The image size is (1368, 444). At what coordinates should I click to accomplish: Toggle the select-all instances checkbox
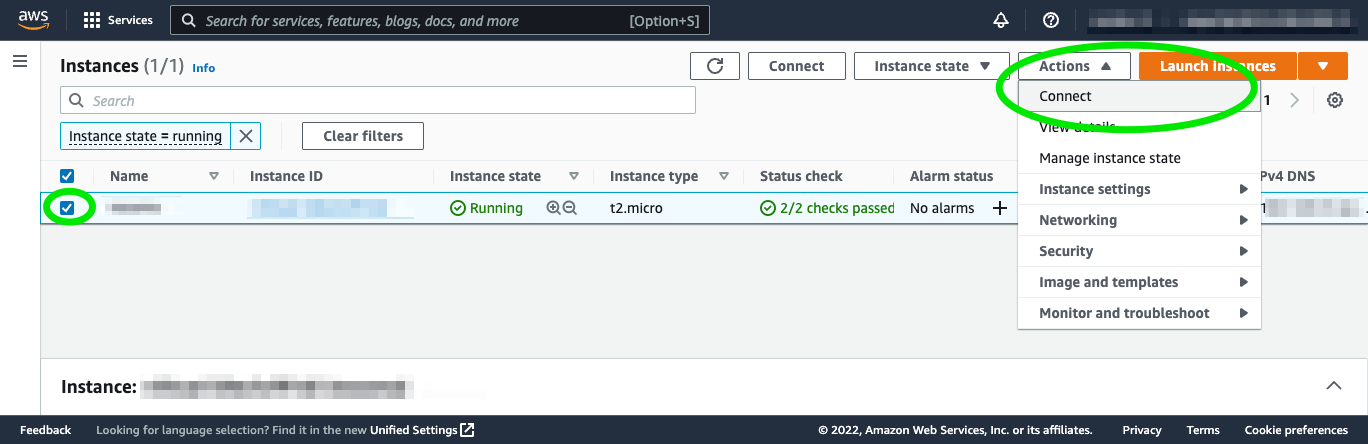point(67,176)
